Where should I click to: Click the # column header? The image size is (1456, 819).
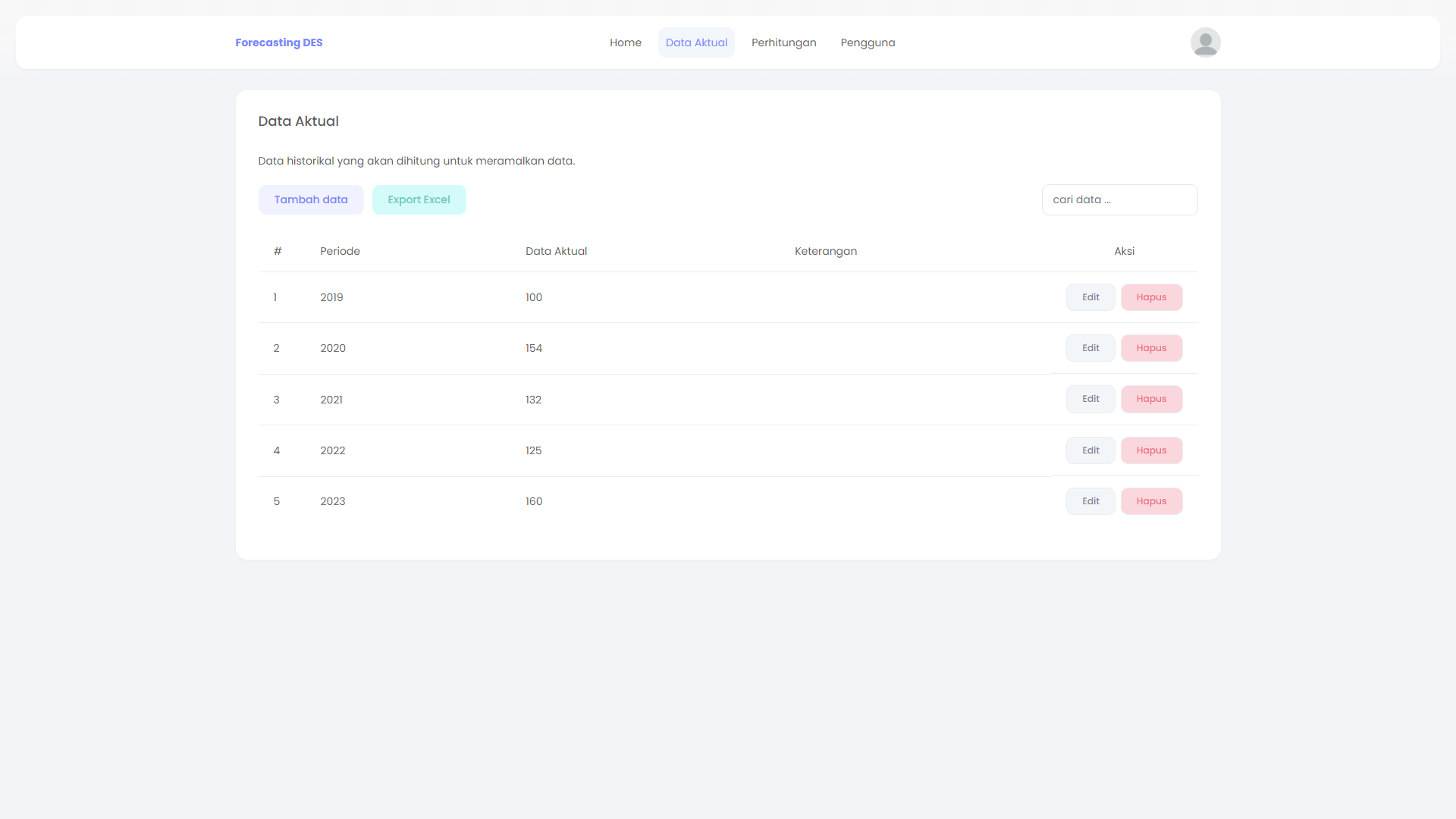pyautogui.click(x=278, y=251)
